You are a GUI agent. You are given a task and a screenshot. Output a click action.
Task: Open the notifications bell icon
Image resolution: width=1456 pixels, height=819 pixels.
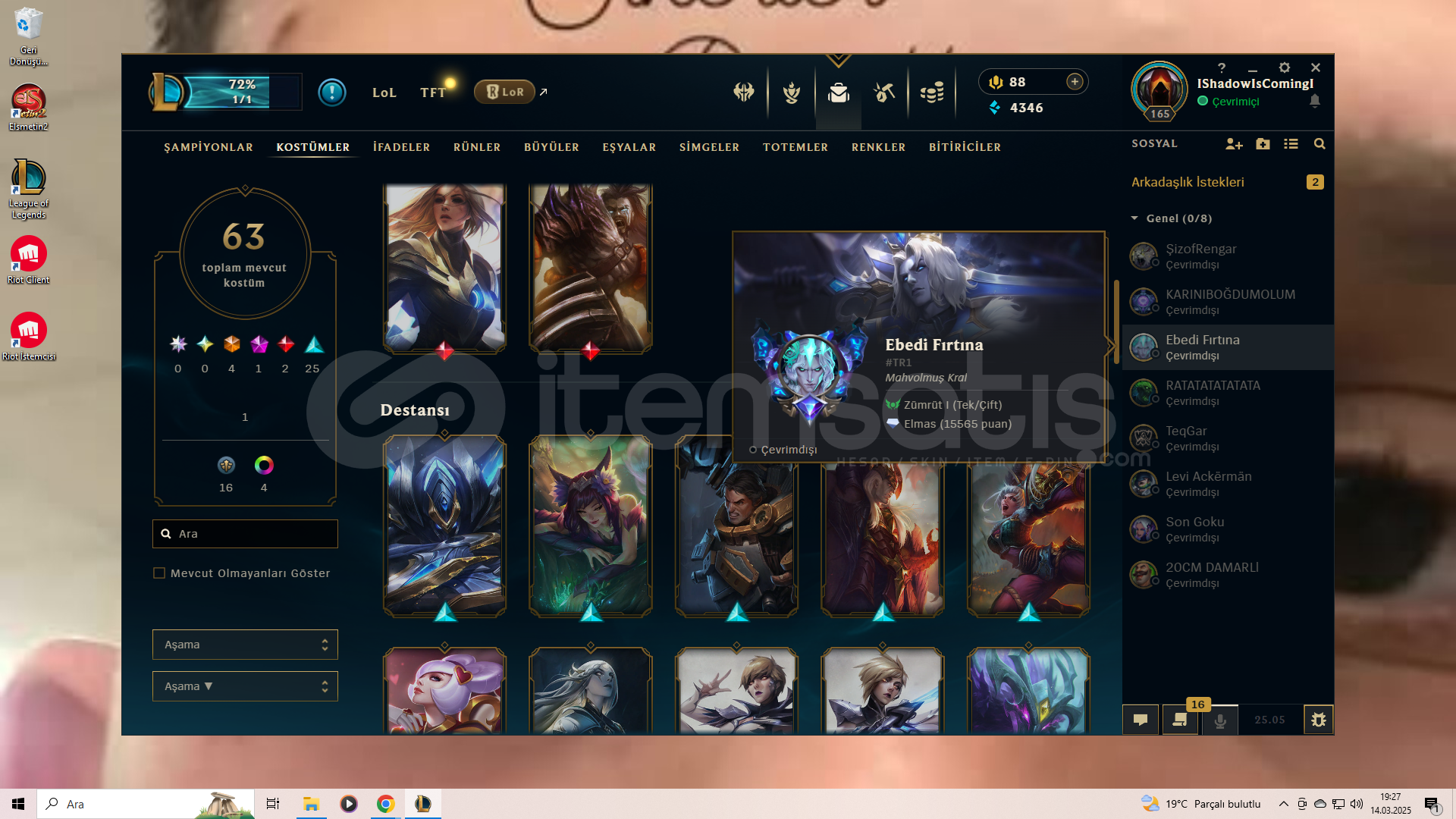click(1315, 101)
